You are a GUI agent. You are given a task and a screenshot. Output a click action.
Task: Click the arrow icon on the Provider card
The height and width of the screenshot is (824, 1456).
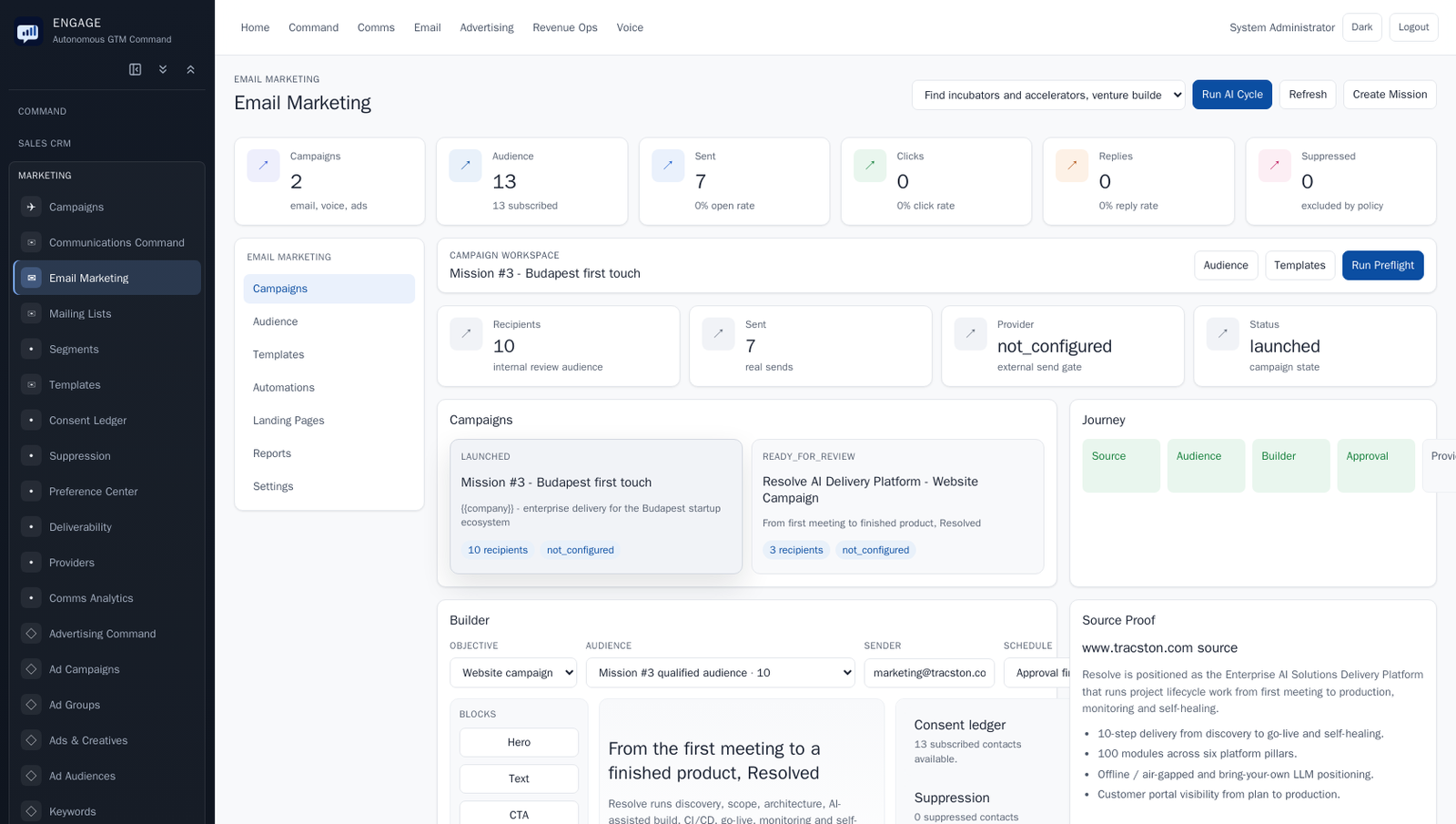pos(971,334)
